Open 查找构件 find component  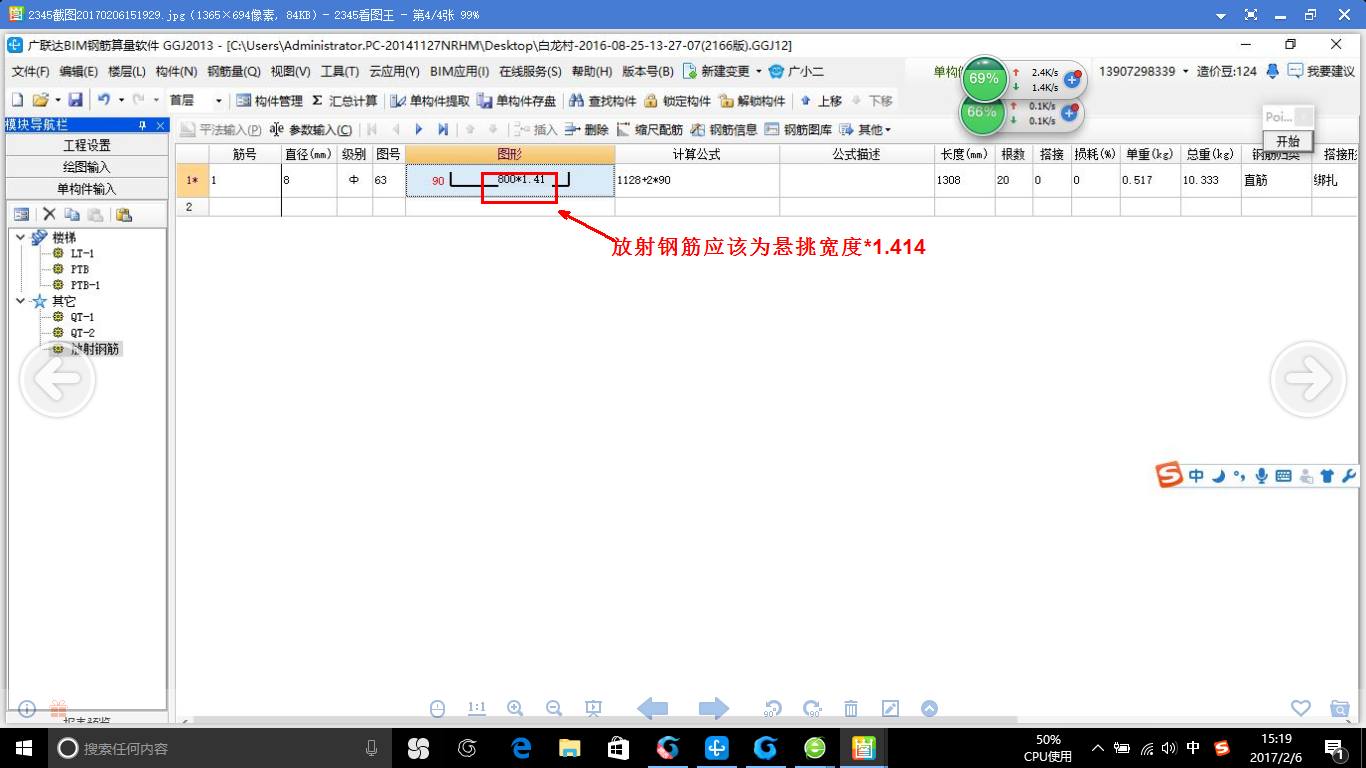(602, 101)
